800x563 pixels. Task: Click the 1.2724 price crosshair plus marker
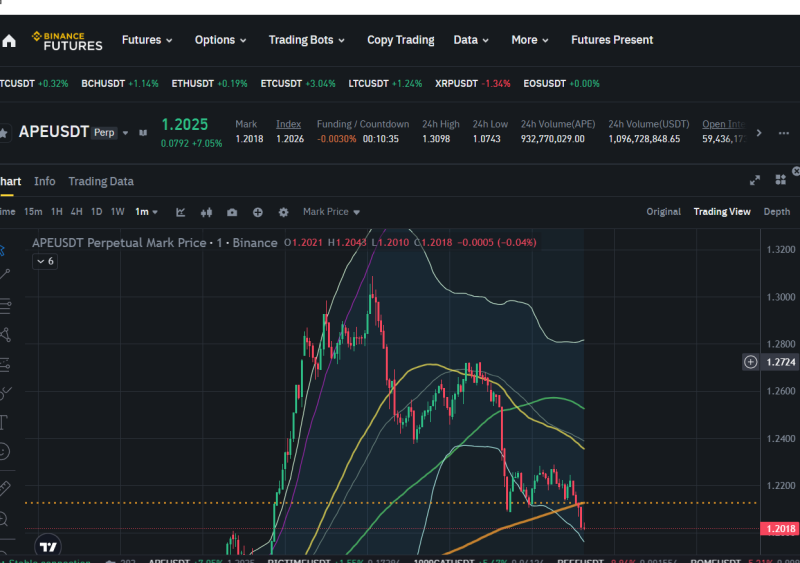click(751, 362)
